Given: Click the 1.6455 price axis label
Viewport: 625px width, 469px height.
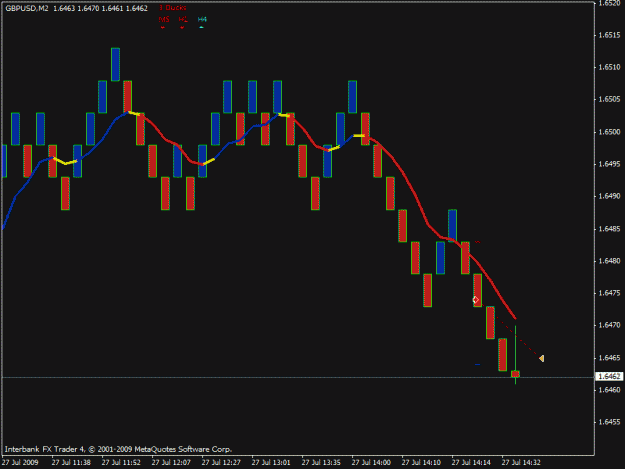Looking at the screenshot, I should tap(609, 422).
